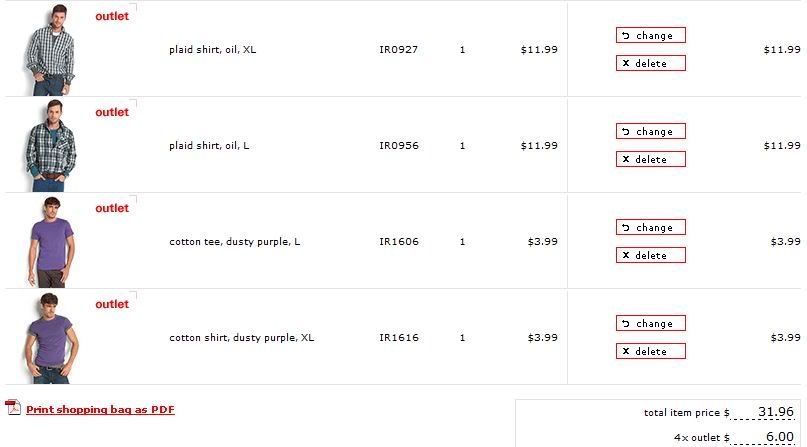
Task: Change the cotton tee dusty purple L
Action: click(651, 227)
